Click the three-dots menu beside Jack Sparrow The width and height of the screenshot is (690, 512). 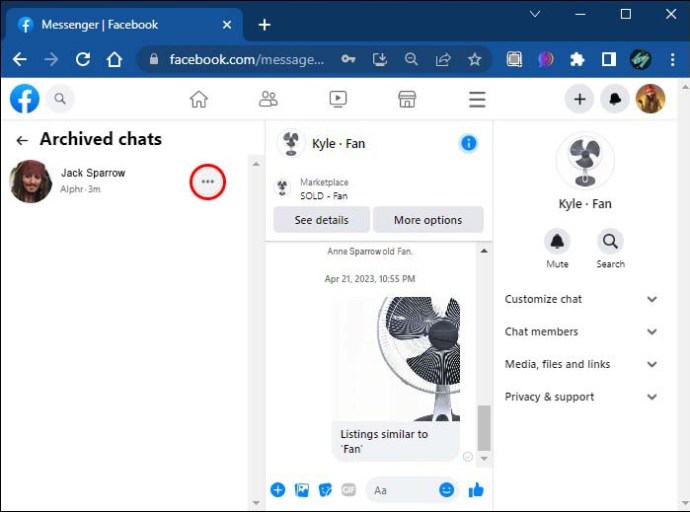[207, 182]
